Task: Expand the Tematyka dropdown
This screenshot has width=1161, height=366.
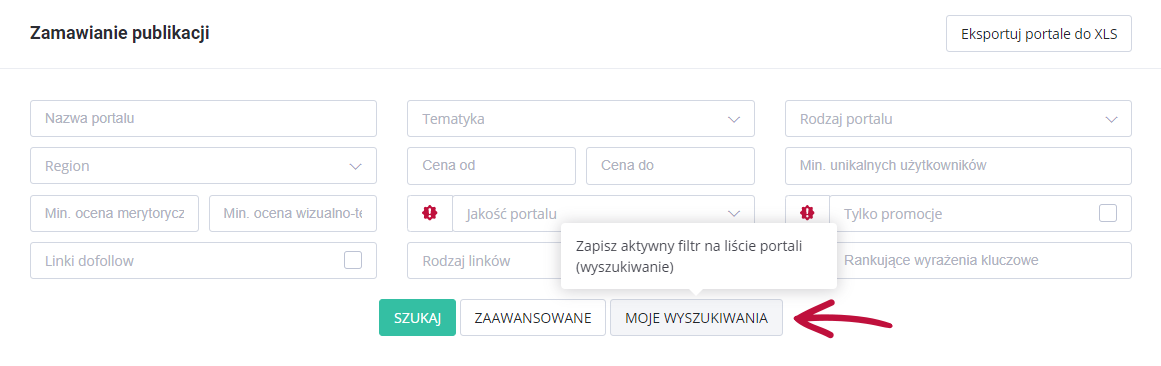Action: (x=580, y=119)
